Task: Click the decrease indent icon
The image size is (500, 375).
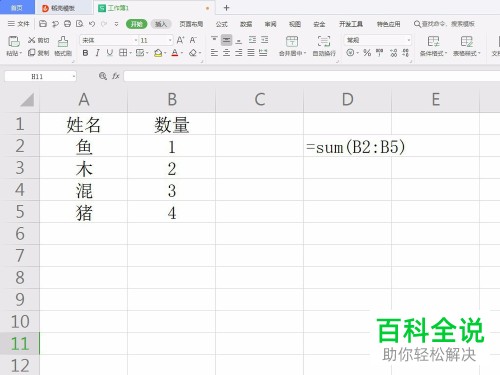Action: tap(252, 40)
